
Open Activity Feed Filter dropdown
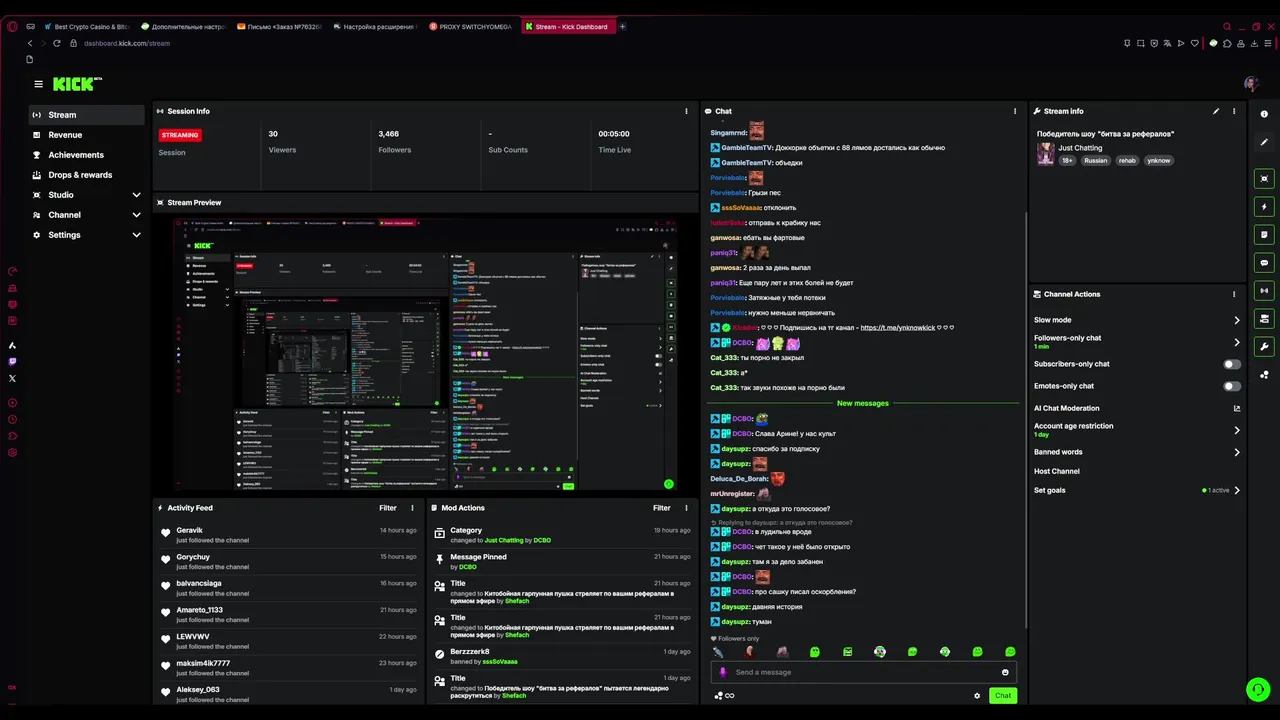tap(388, 508)
